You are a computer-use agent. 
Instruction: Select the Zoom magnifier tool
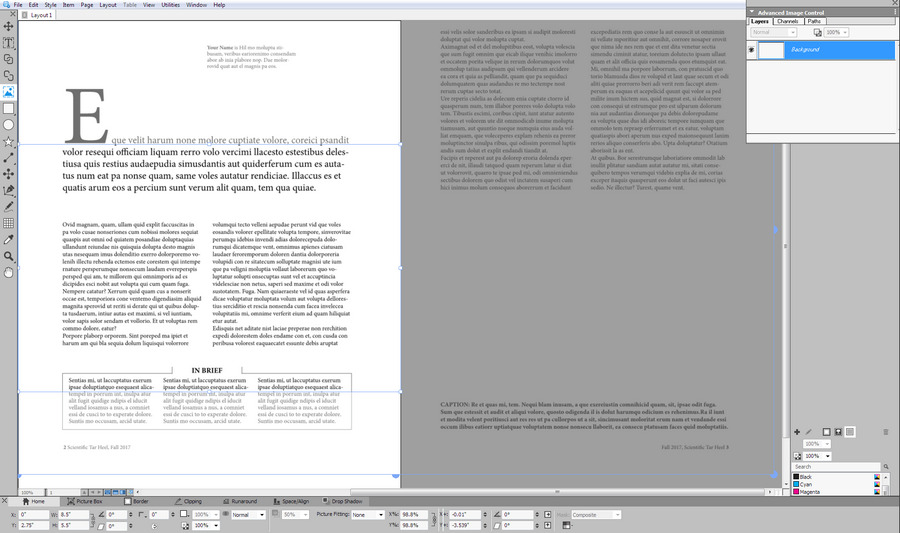click(9, 255)
